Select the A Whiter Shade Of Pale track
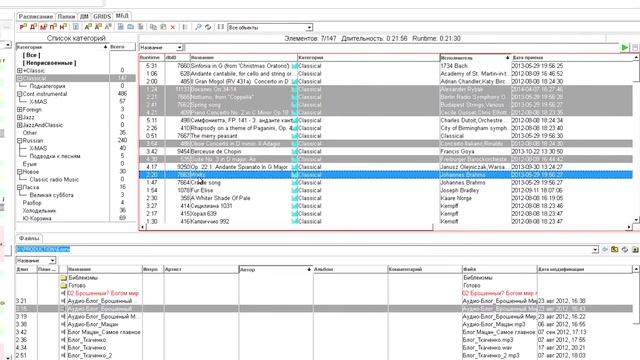This screenshot has height=360, width=640. (386, 198)
